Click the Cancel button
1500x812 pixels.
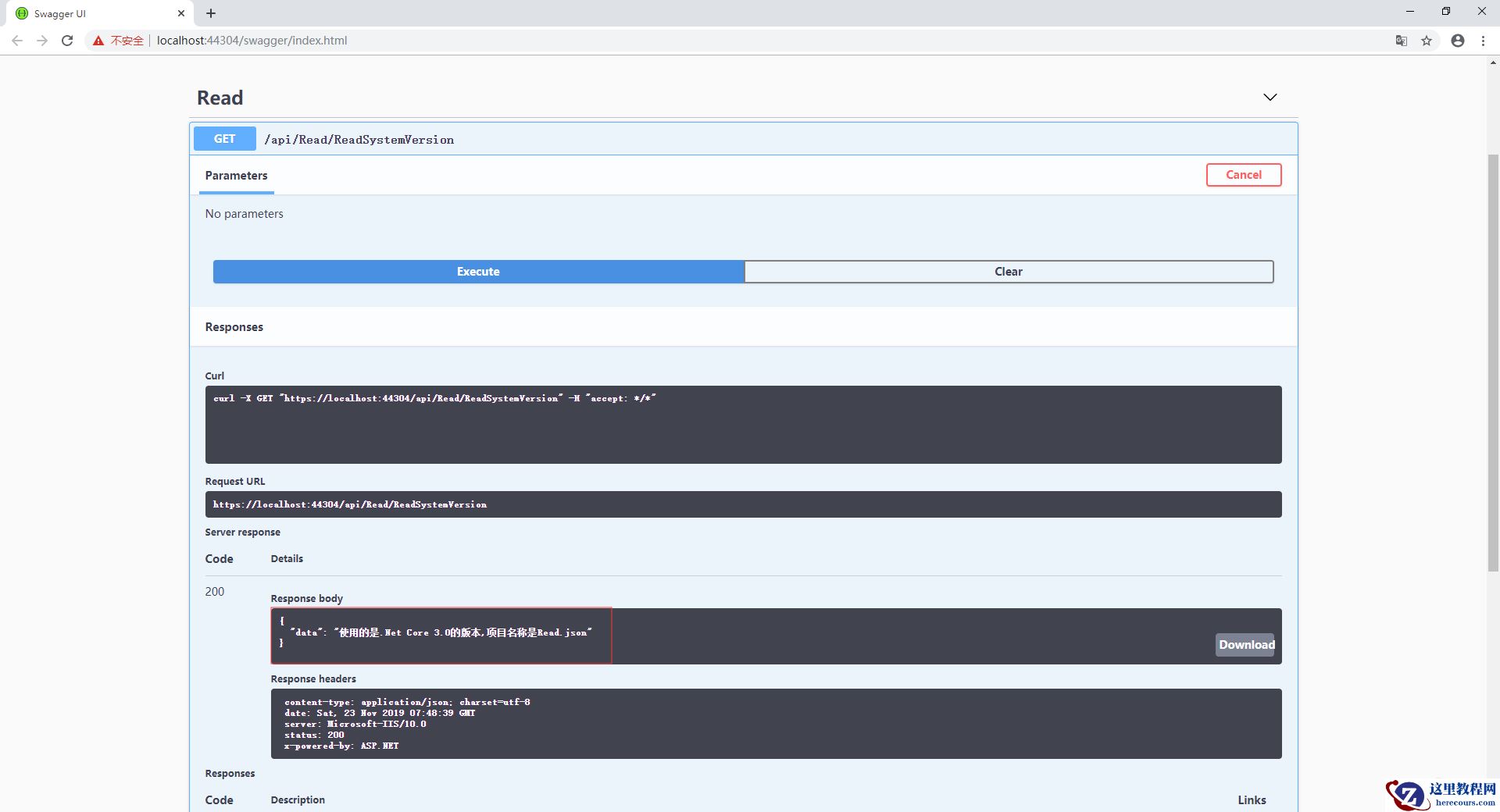coord(1243,175)
